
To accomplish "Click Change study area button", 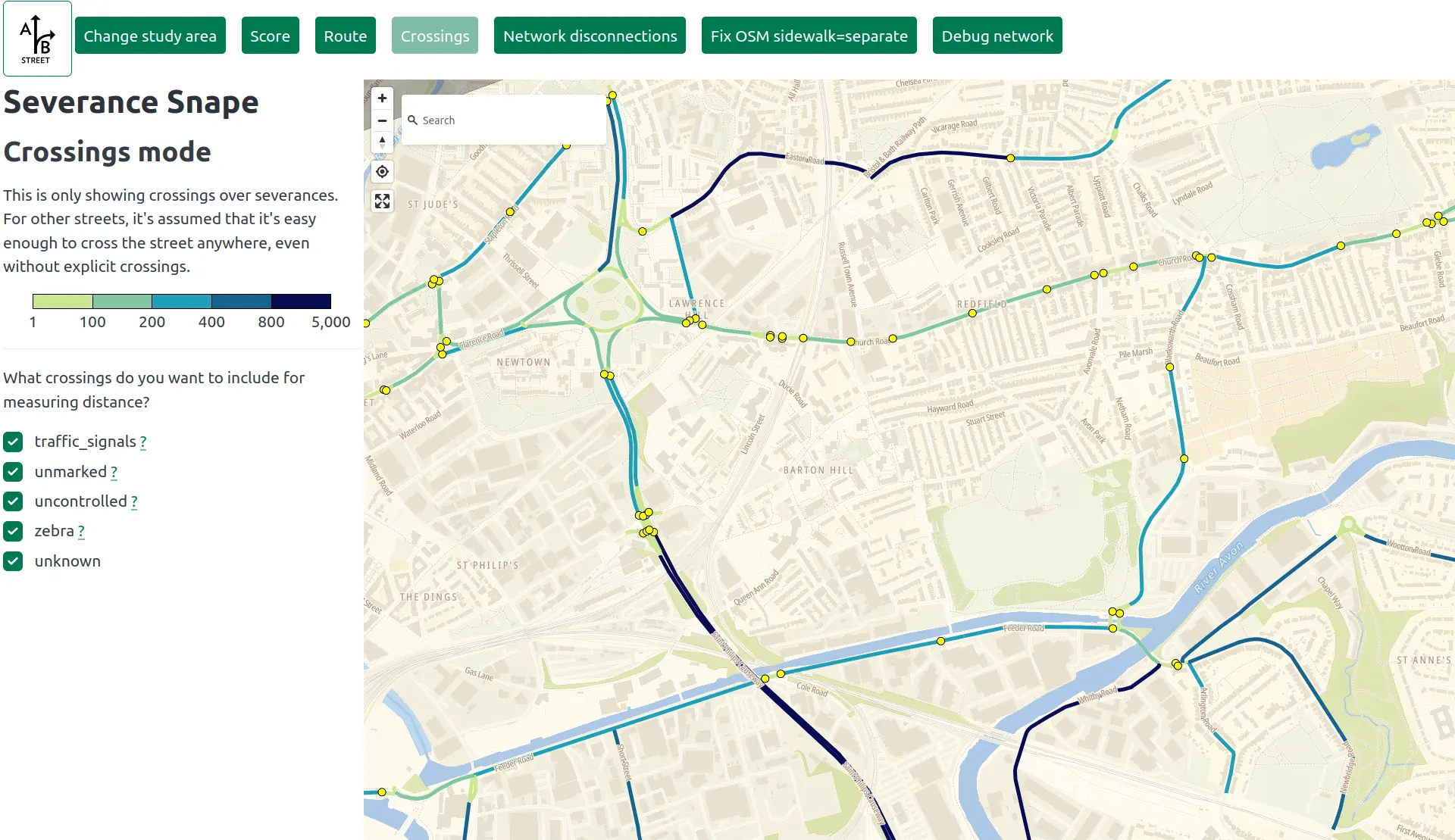I will (150, 36).
